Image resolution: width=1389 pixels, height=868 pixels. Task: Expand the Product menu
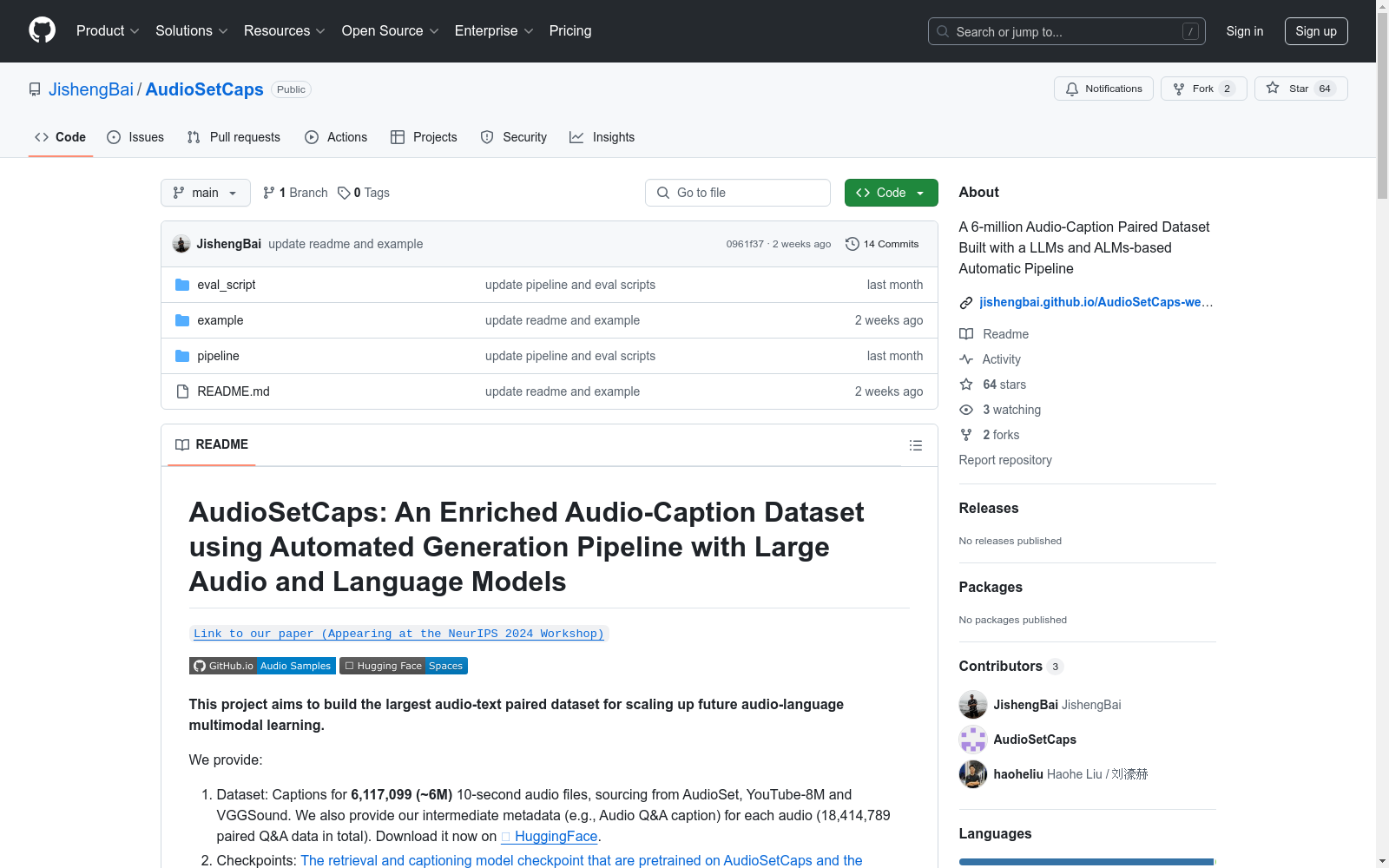[108, 31]
